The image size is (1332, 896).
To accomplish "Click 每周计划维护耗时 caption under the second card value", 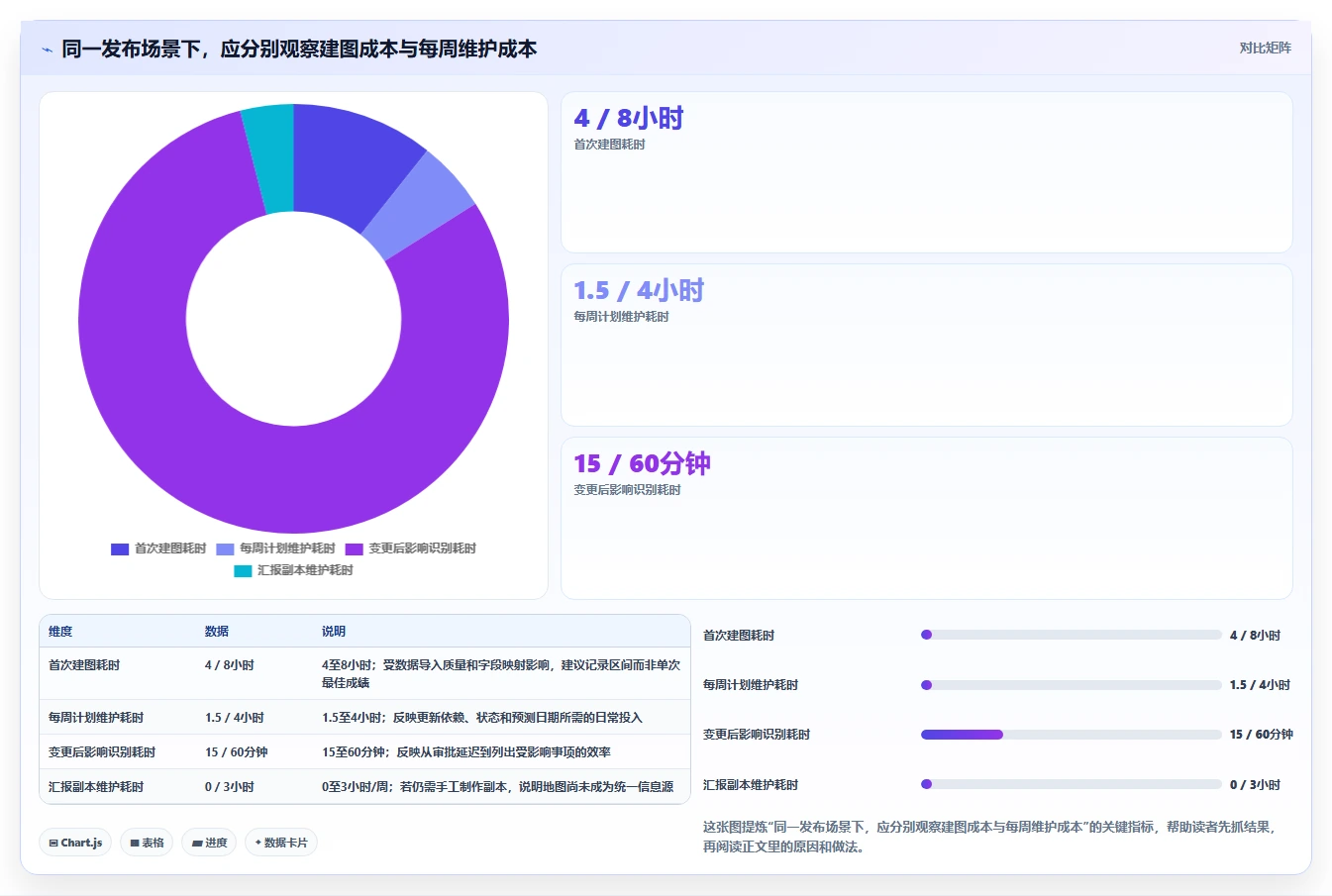I will click(x=621, y=317).
